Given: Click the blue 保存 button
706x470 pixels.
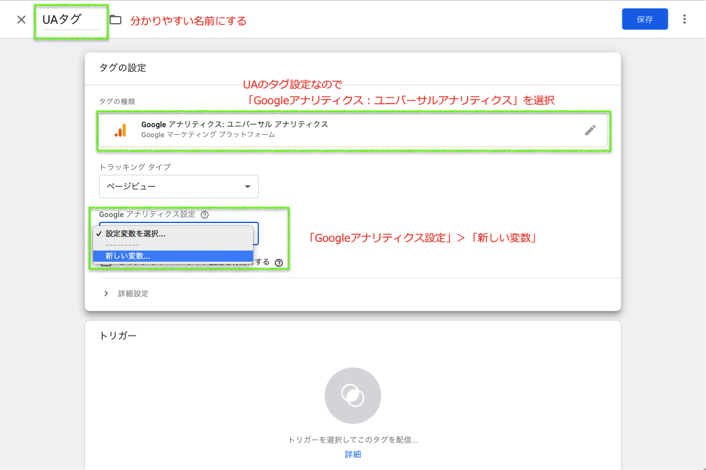Looking at the screenshot, I should click(x=645, y=19).
